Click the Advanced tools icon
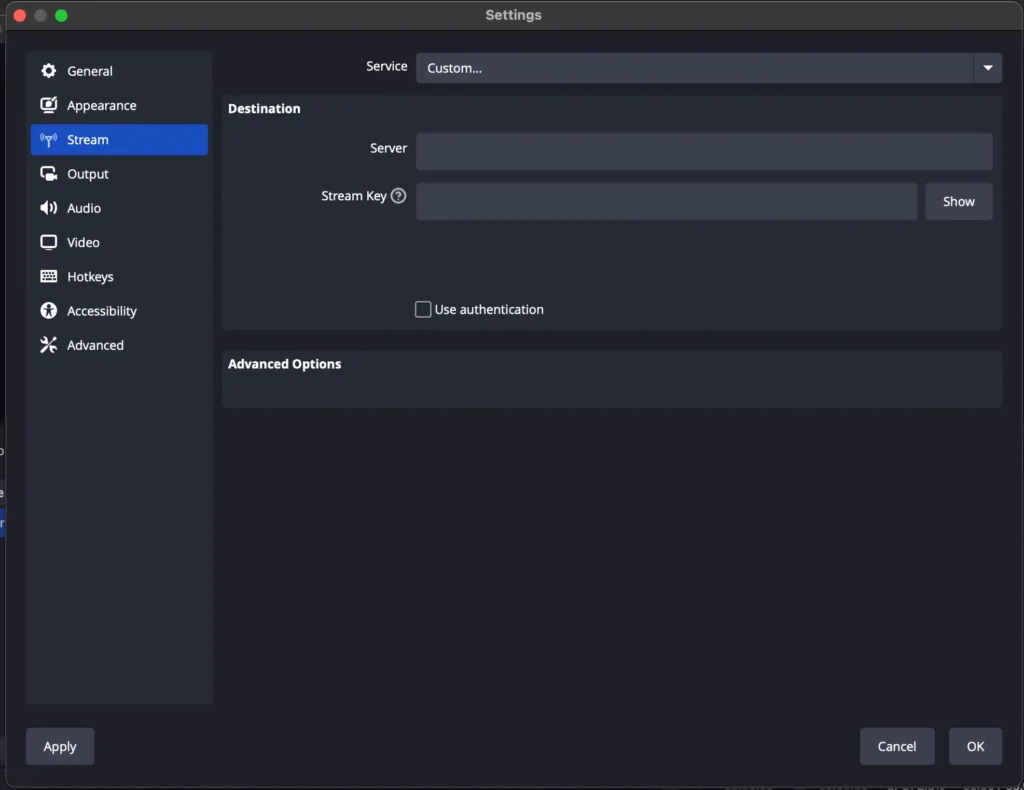 pos(48,345)
